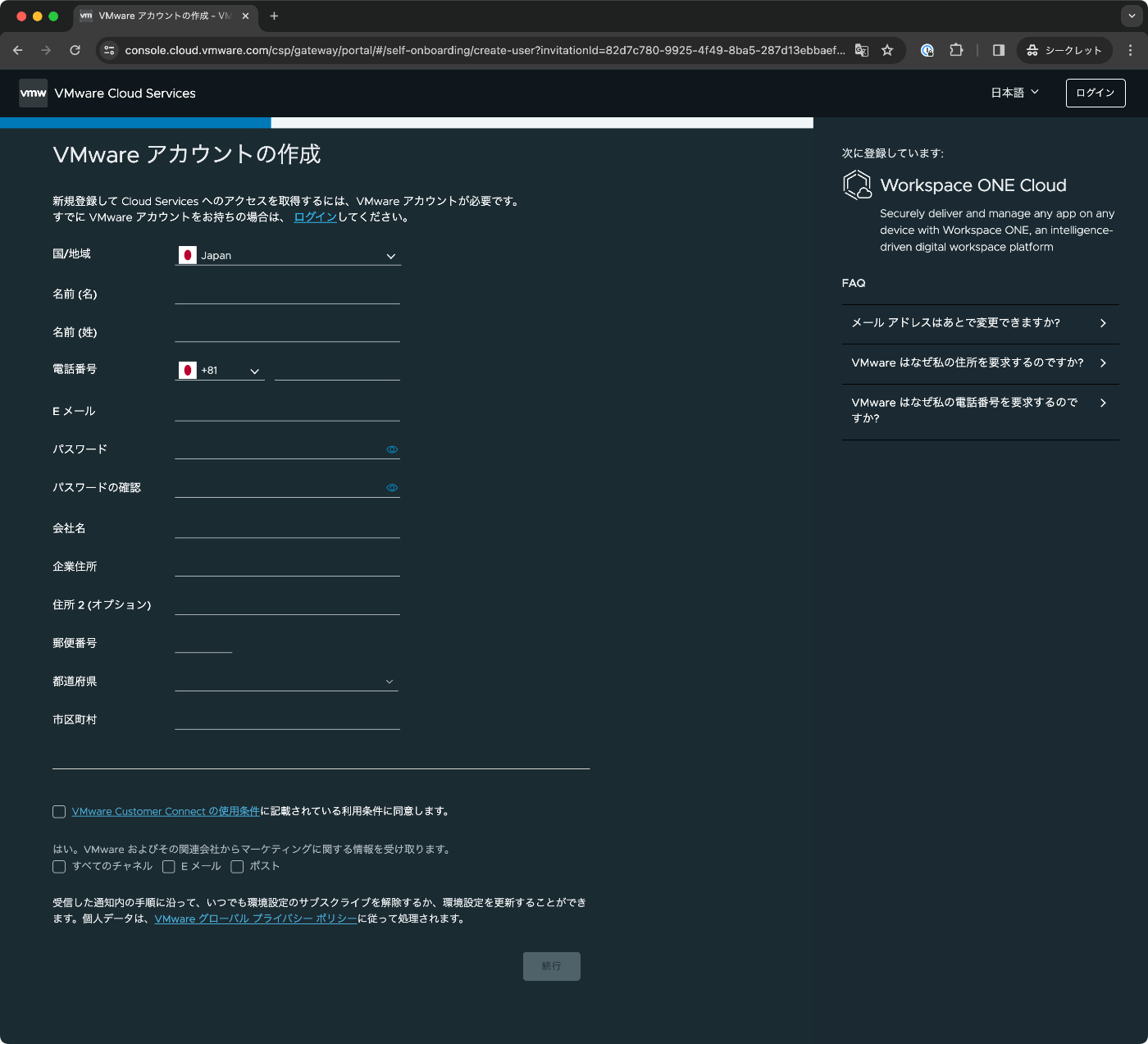Focus the 電話番号 number input
Viewport: 1148px width, 1044px height.
coord(337,370)
